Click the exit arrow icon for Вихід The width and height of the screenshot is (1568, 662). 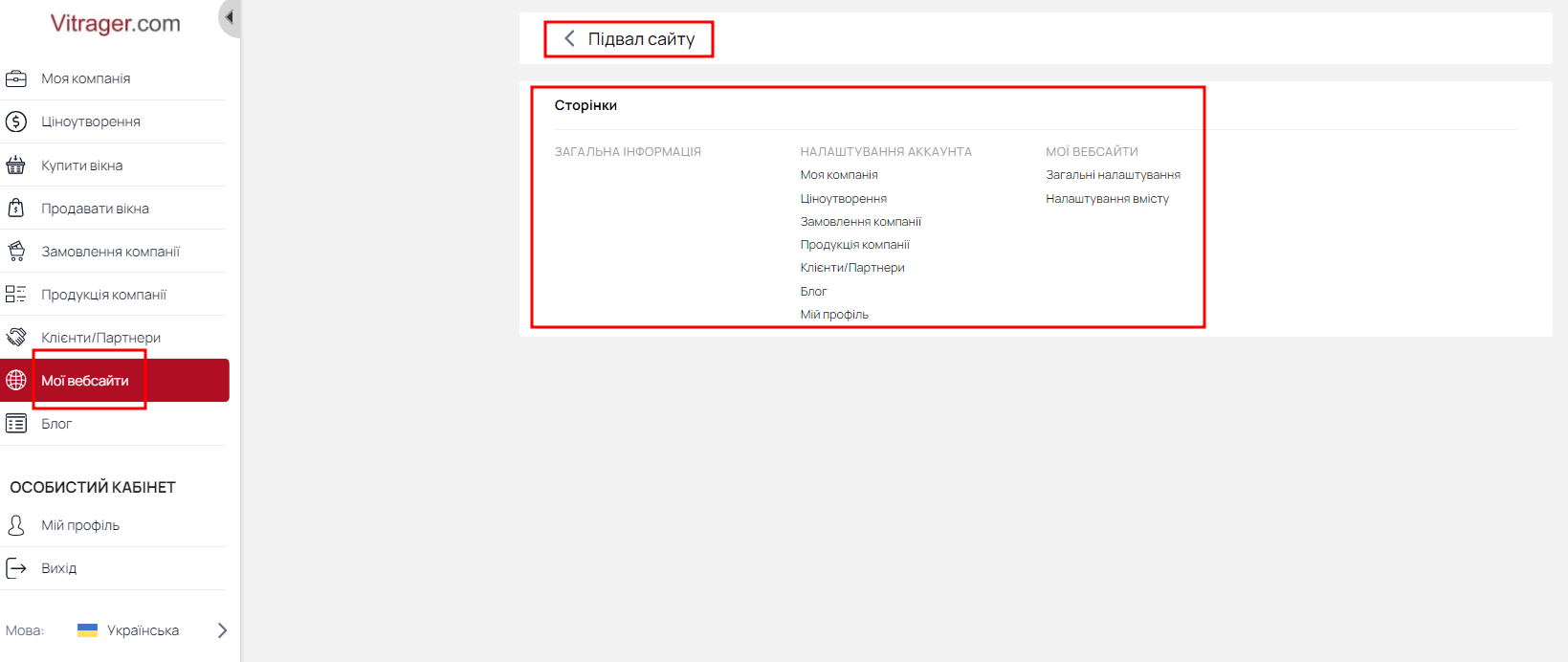pyautogui.click(x=16, y=568)
